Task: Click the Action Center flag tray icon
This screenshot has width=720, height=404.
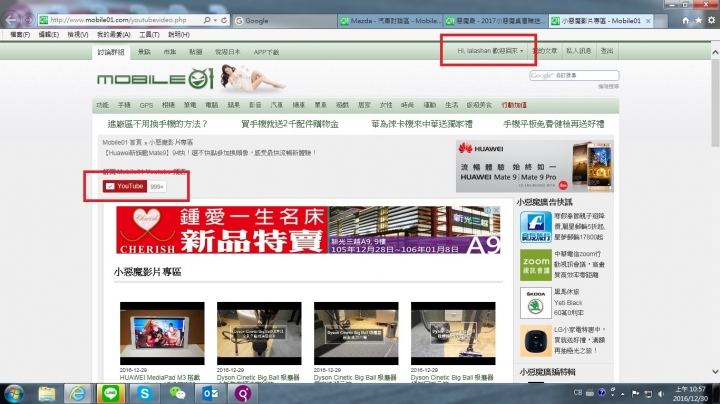Action: point(636,394)
